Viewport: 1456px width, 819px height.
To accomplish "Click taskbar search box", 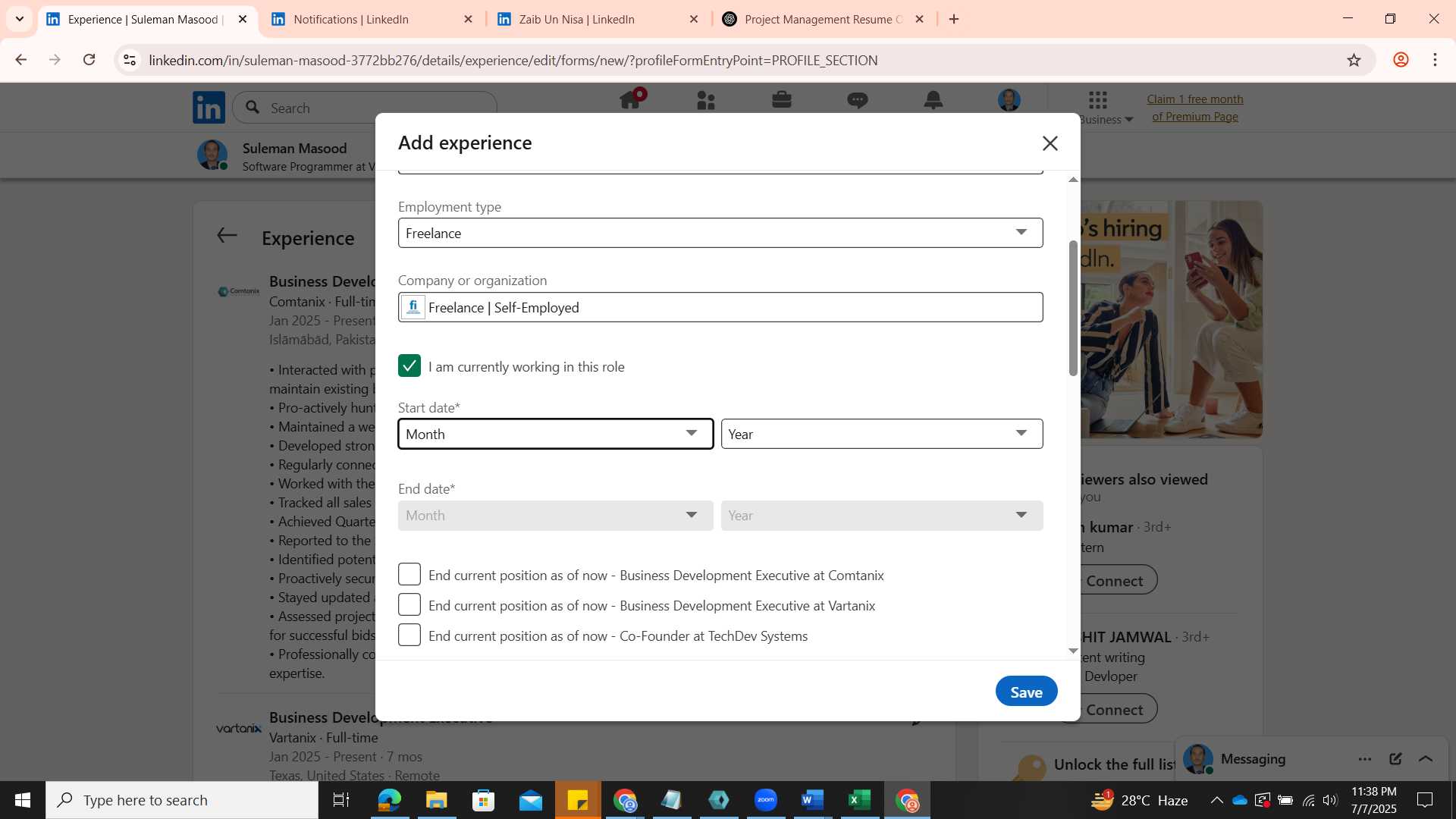I will [182, 800].
